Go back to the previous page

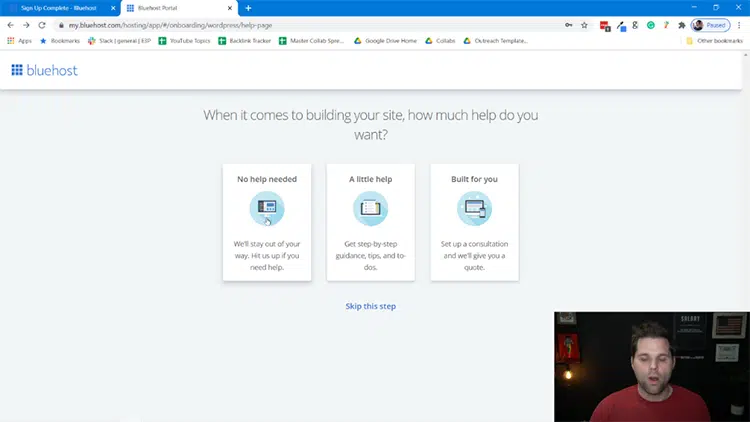click(11, 25)
